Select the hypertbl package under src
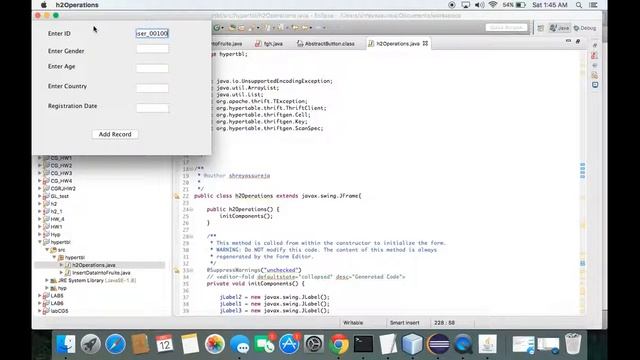The image size is (640, 360). coord(75,257)
